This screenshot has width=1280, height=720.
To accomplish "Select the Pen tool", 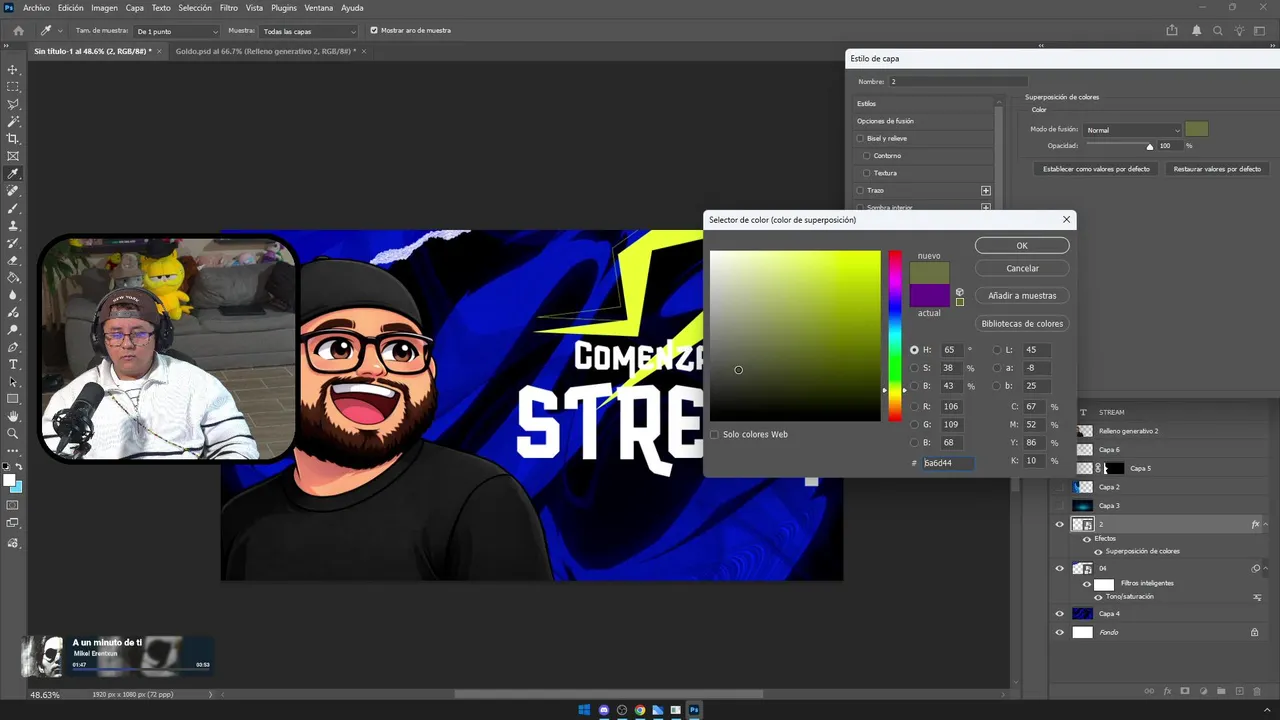I will [x=13, y=347].
